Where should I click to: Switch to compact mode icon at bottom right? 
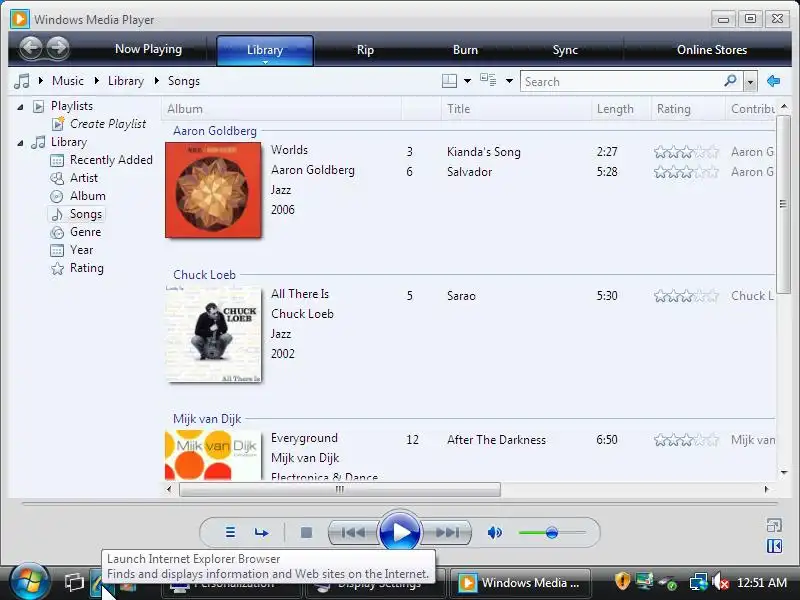coord(774,525)
